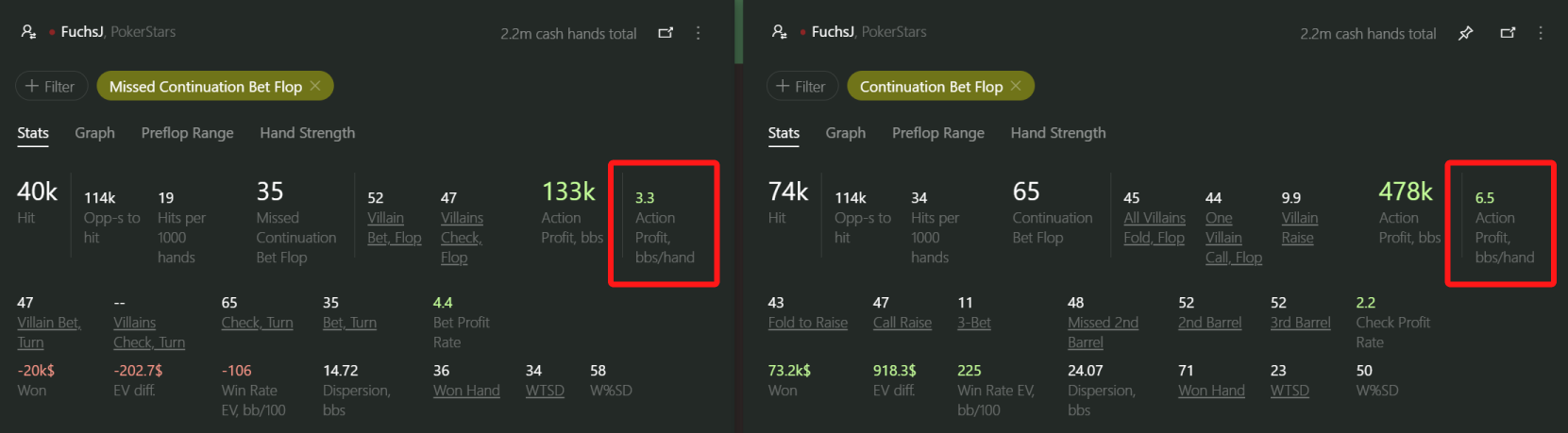The height and width of the screenshot is (433, 1568).
Task: Open right panel three-dot options menu
Action: coord(1541,33)
